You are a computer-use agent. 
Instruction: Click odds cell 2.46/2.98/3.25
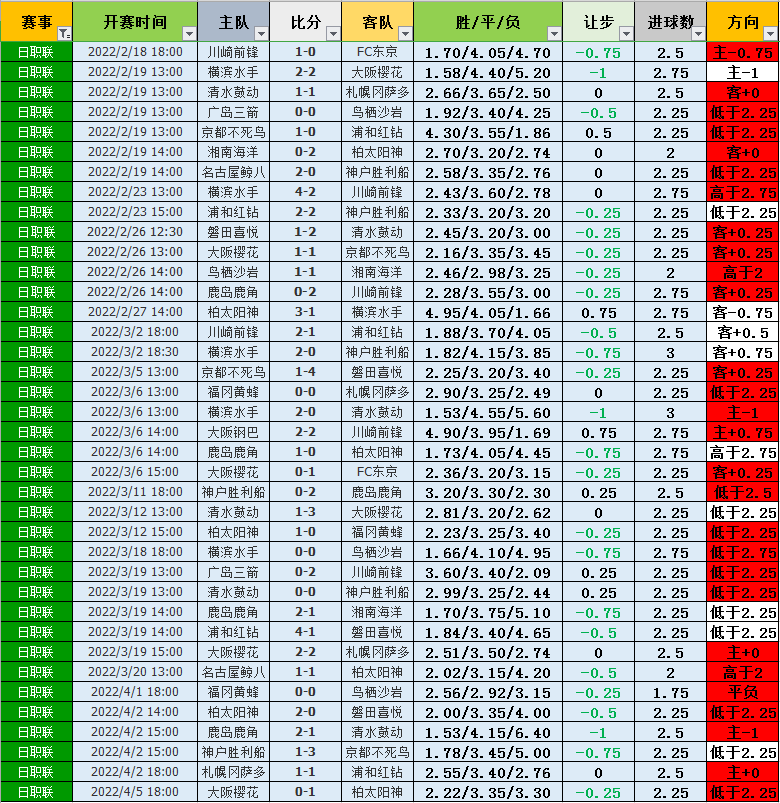click(x=488, y=272)
